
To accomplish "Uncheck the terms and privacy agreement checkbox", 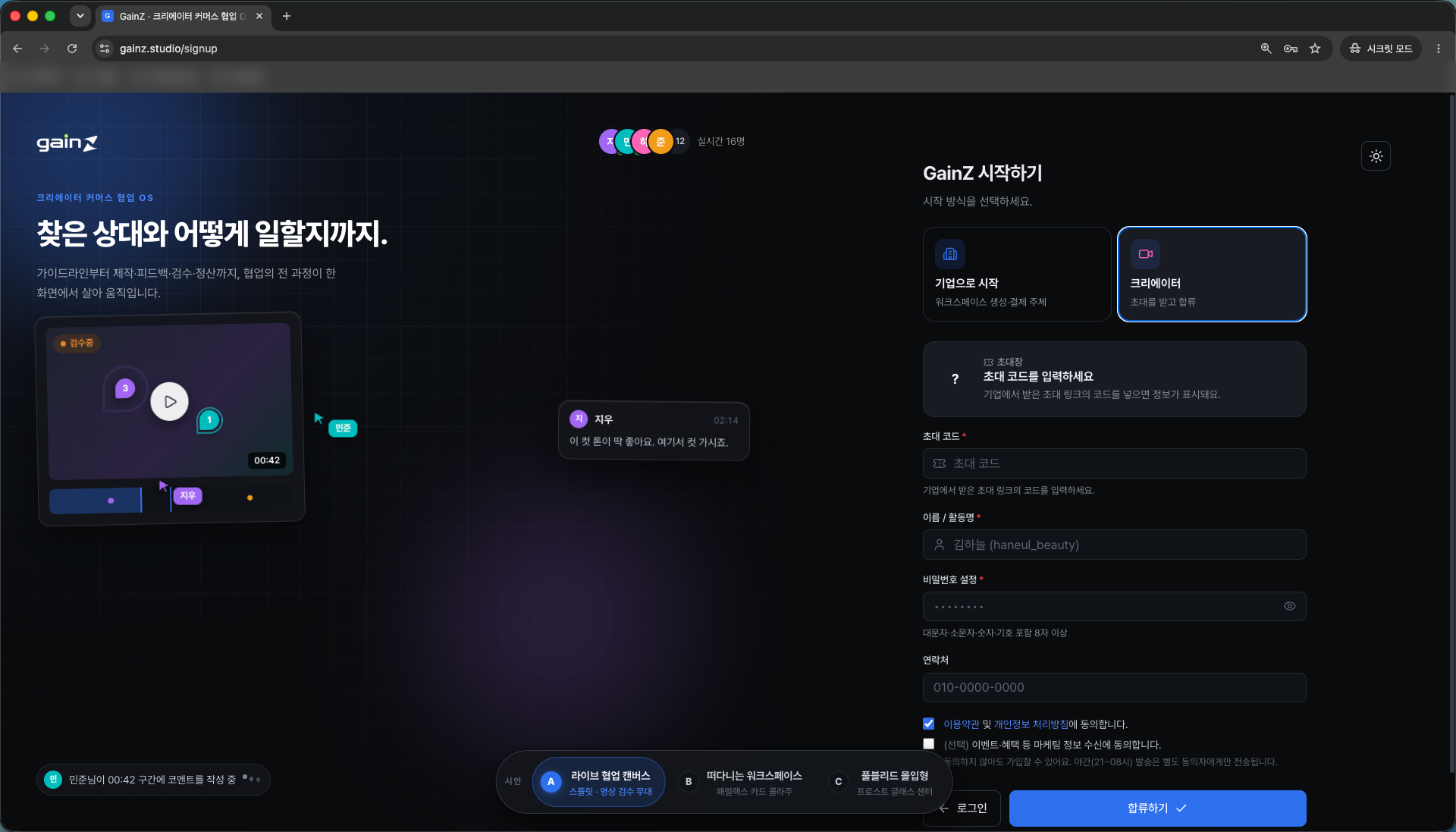I will point(928,724).
